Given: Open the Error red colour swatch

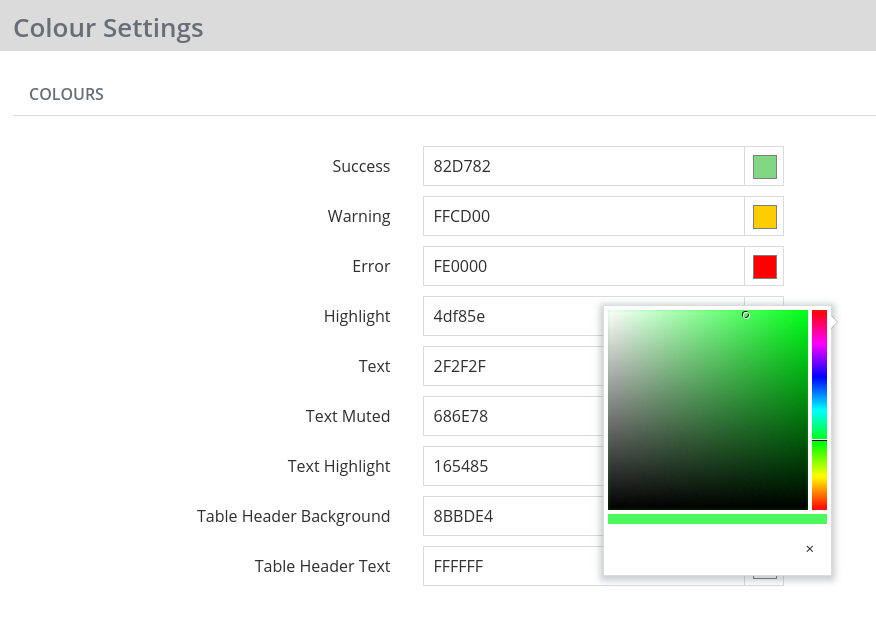Looking at the screenshot, I should [764, 267].
